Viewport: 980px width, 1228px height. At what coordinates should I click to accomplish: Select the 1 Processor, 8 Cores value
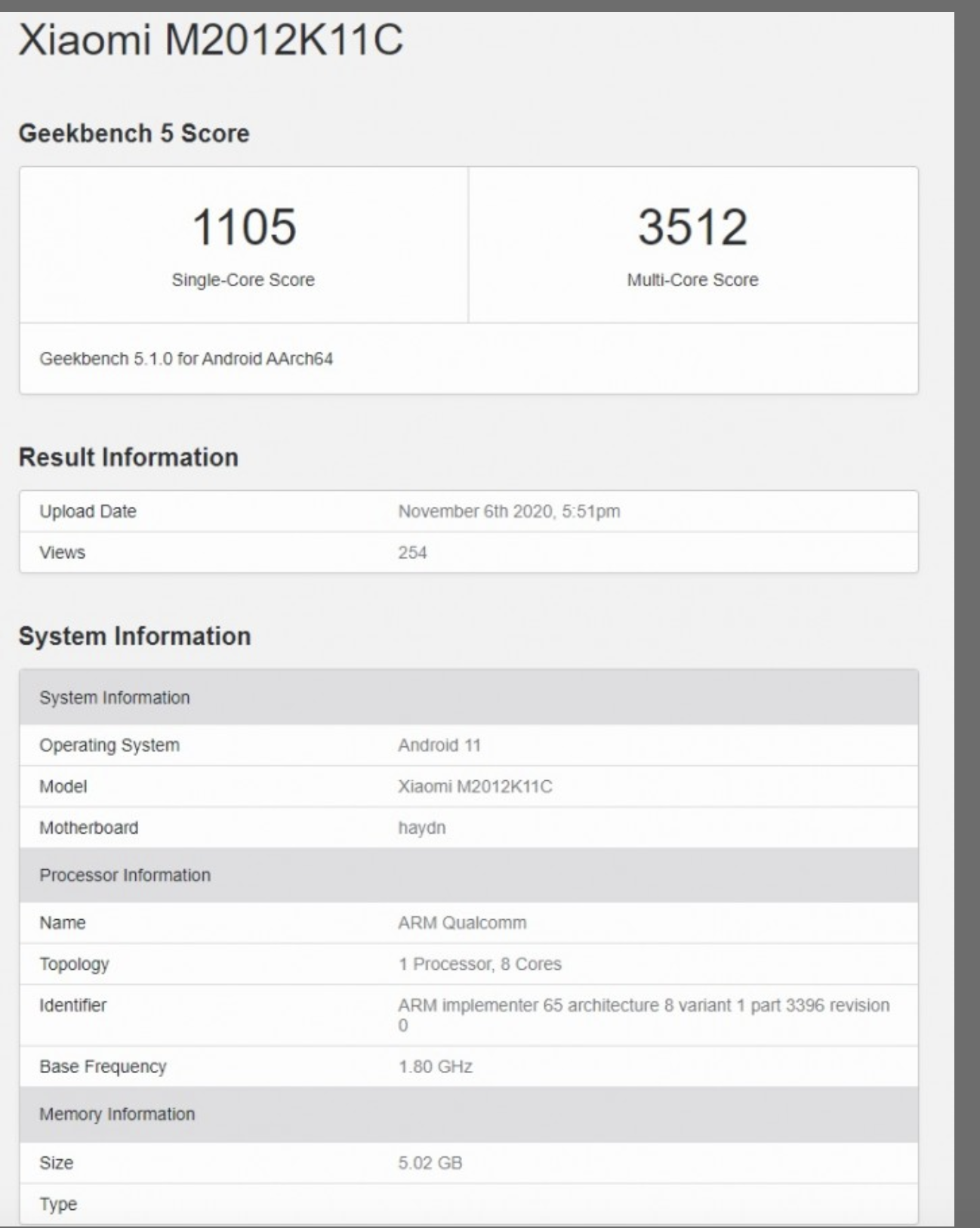(x=479, y=964)
